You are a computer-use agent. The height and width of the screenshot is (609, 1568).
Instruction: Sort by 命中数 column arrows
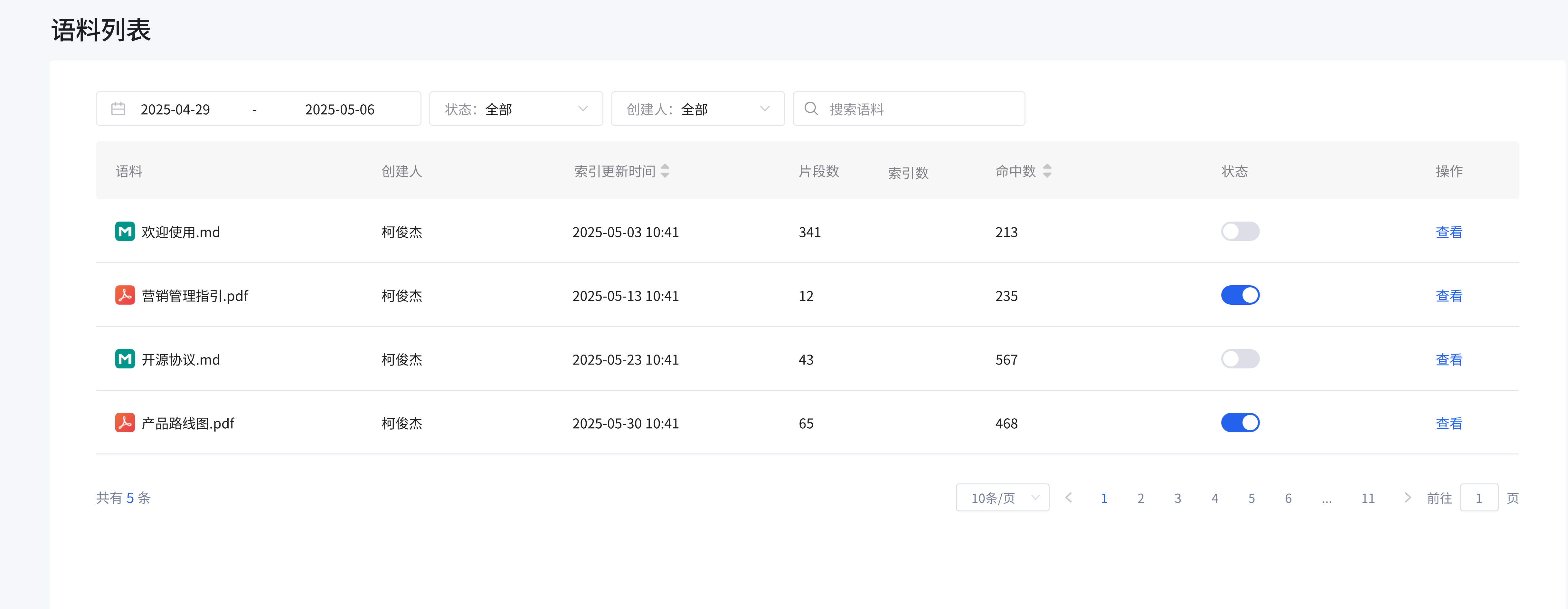pyautogui.click(x=1046, y=171)
